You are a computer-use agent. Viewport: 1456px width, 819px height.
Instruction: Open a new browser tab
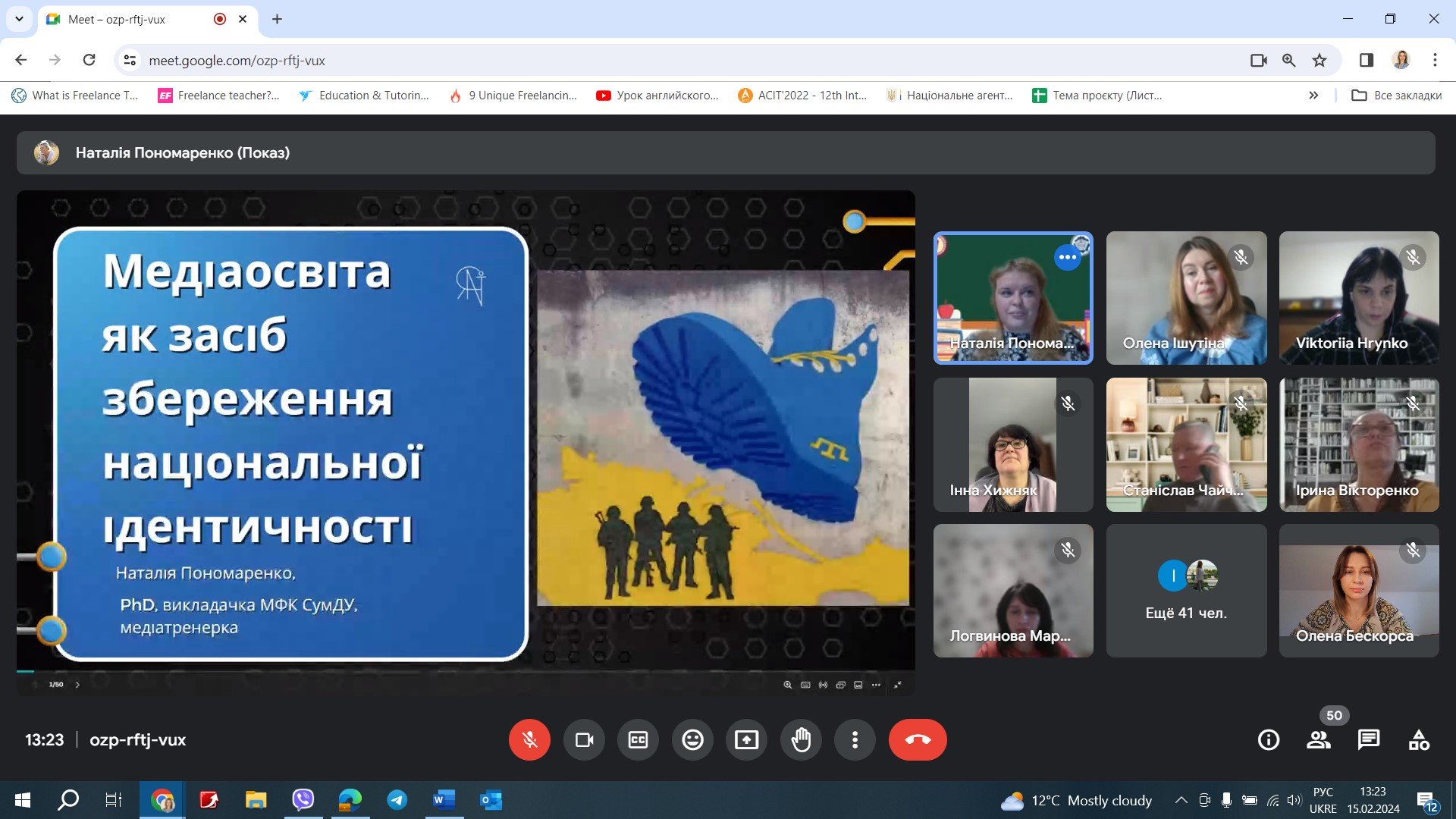(x=277, y=19)
